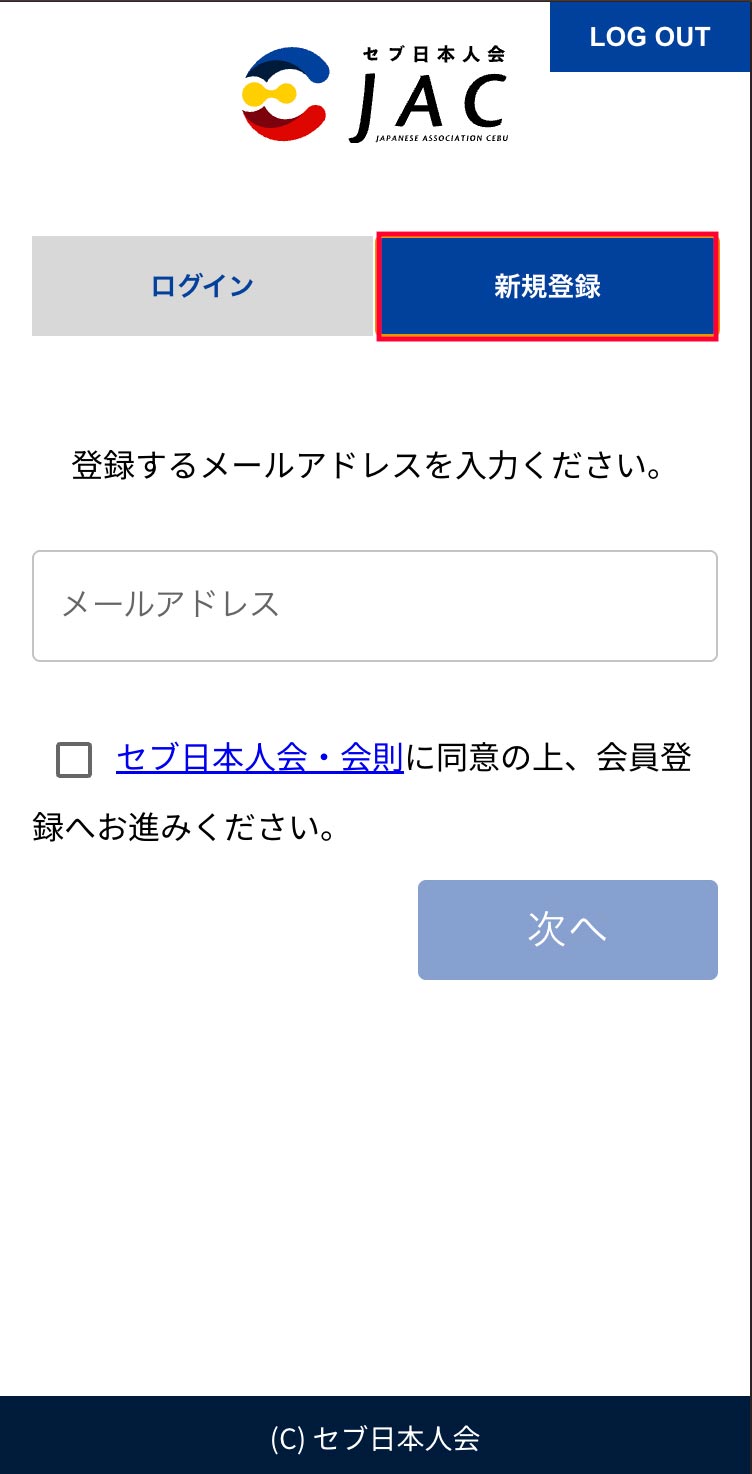This screenshot has width=752, height=1474.
Task: Click the (C) セブ日本人会 footer copyright
Action: [x=375, y=1438]
